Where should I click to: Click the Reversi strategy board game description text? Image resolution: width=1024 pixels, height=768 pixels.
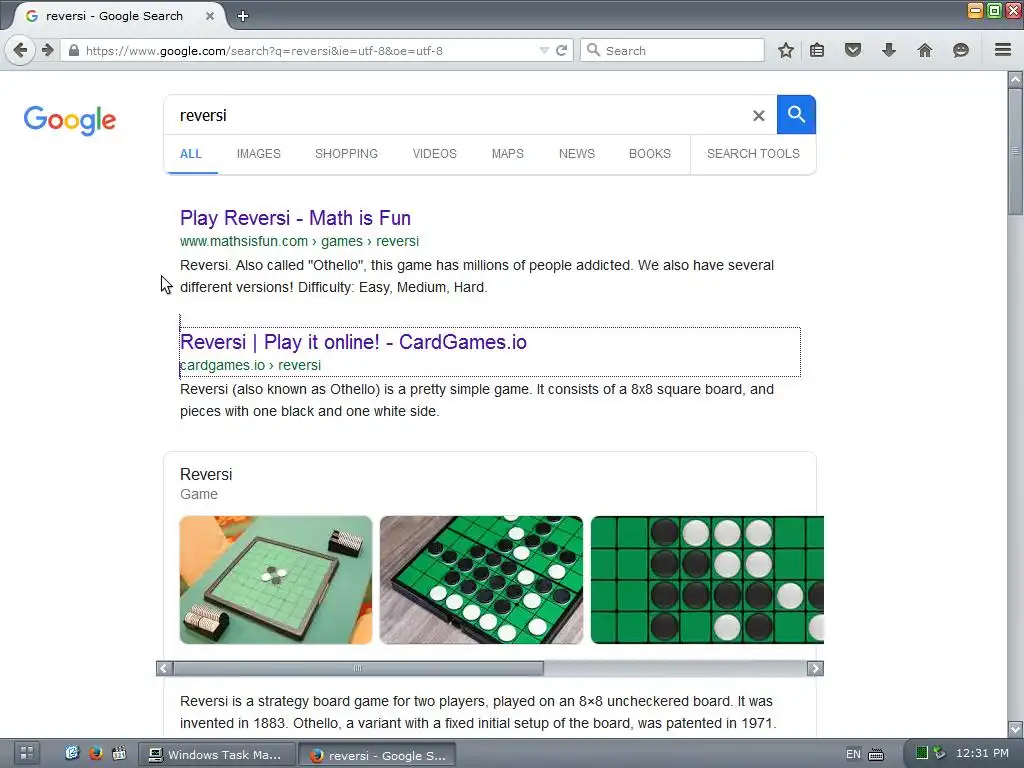[478, 712]
